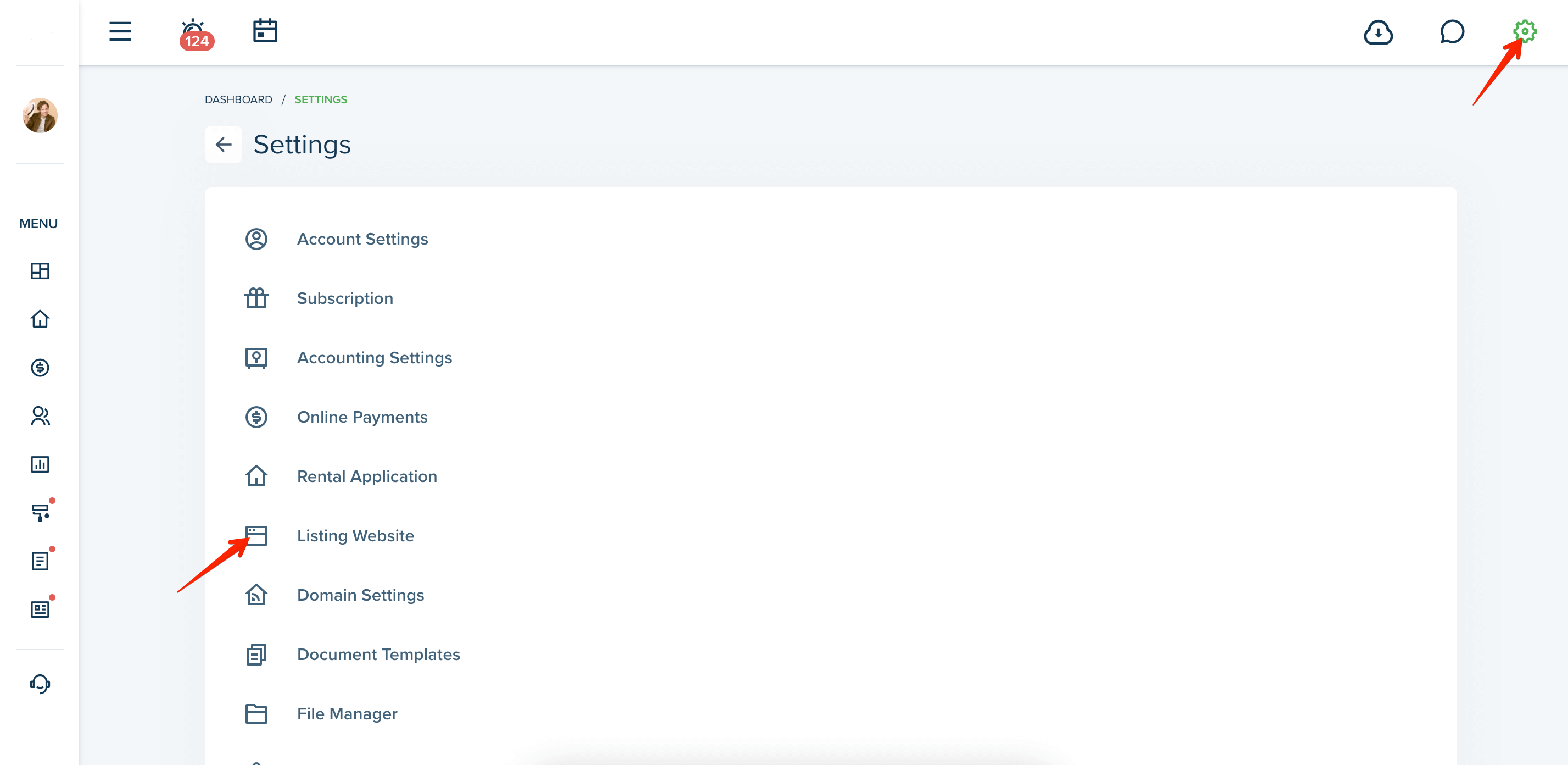Image resolution: width=1568 pixels, height=765 pixels.
Task: Open listings newspaper icon in sidebar
Action: pyautogui.click(x=40, y=609)
